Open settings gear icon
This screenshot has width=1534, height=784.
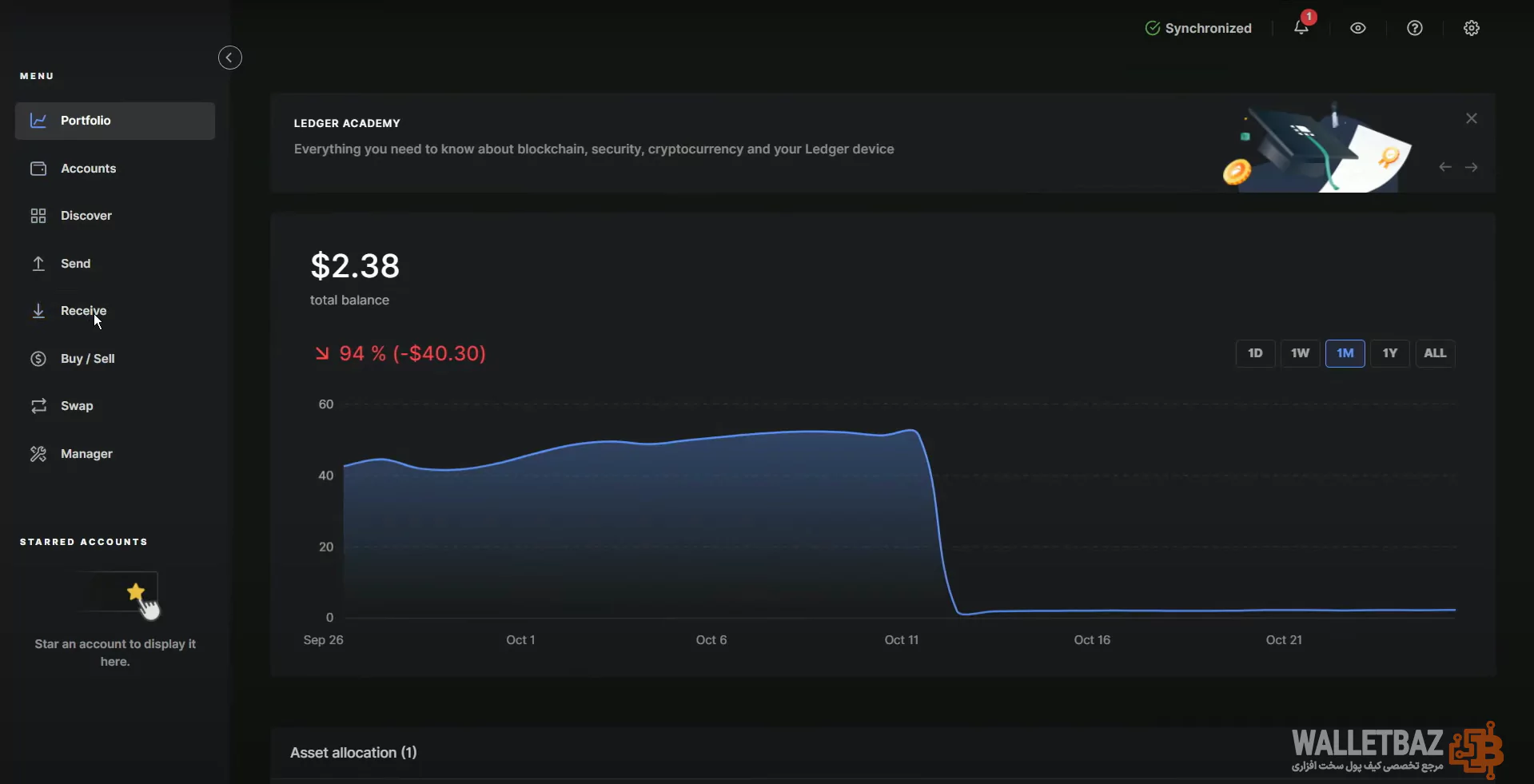1471,28
